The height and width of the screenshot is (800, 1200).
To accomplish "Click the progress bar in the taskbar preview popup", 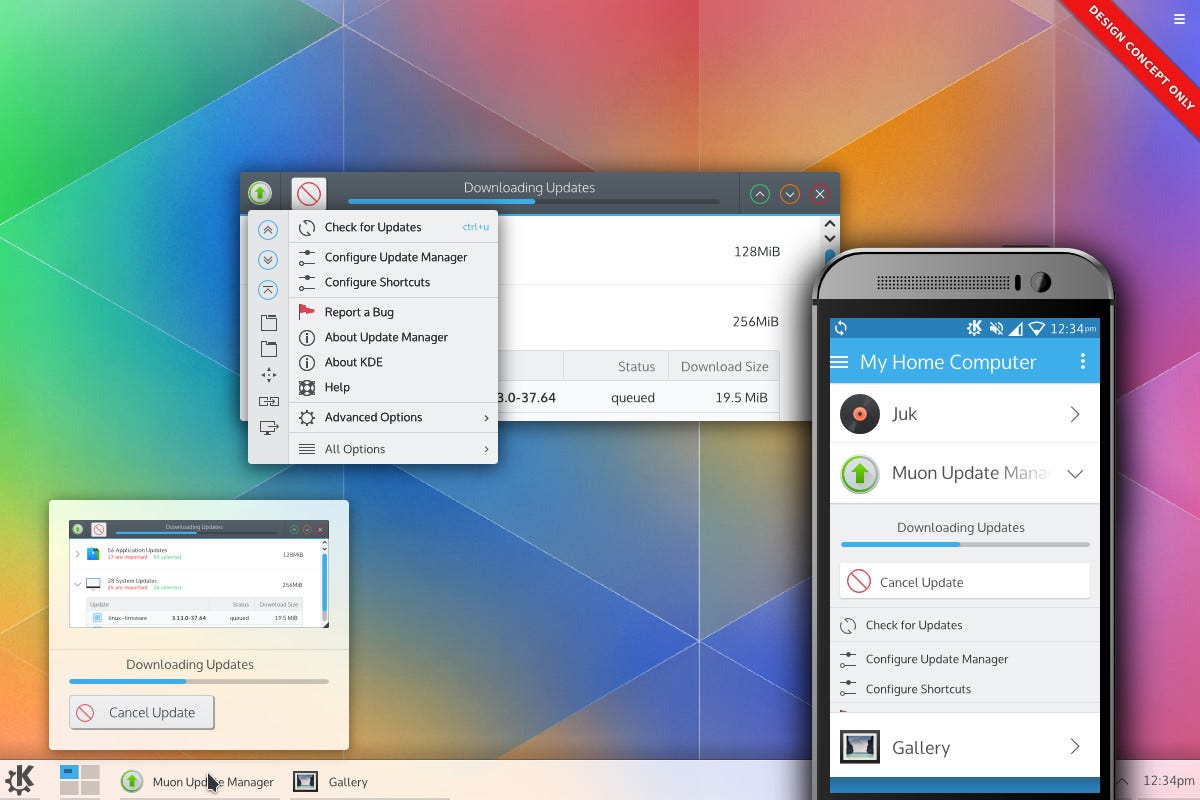I will [199, 682].
